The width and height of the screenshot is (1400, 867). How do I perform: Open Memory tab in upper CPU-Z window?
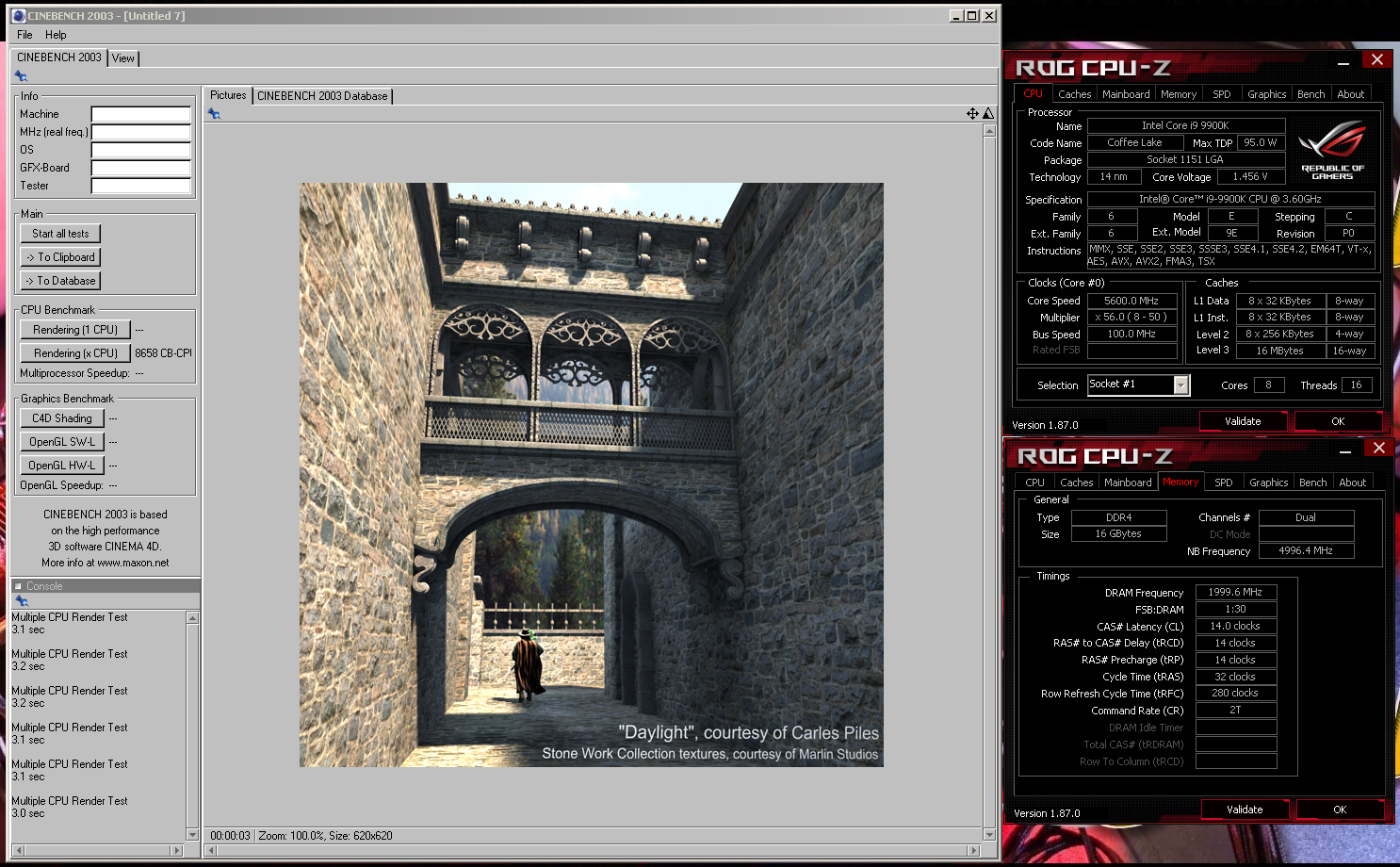coord(1179,94)
